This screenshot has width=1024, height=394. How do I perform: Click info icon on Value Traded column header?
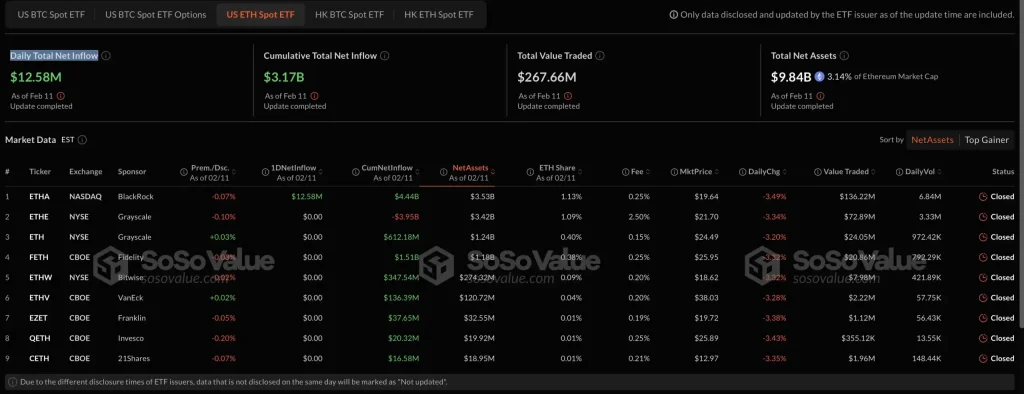click(818, 172)
